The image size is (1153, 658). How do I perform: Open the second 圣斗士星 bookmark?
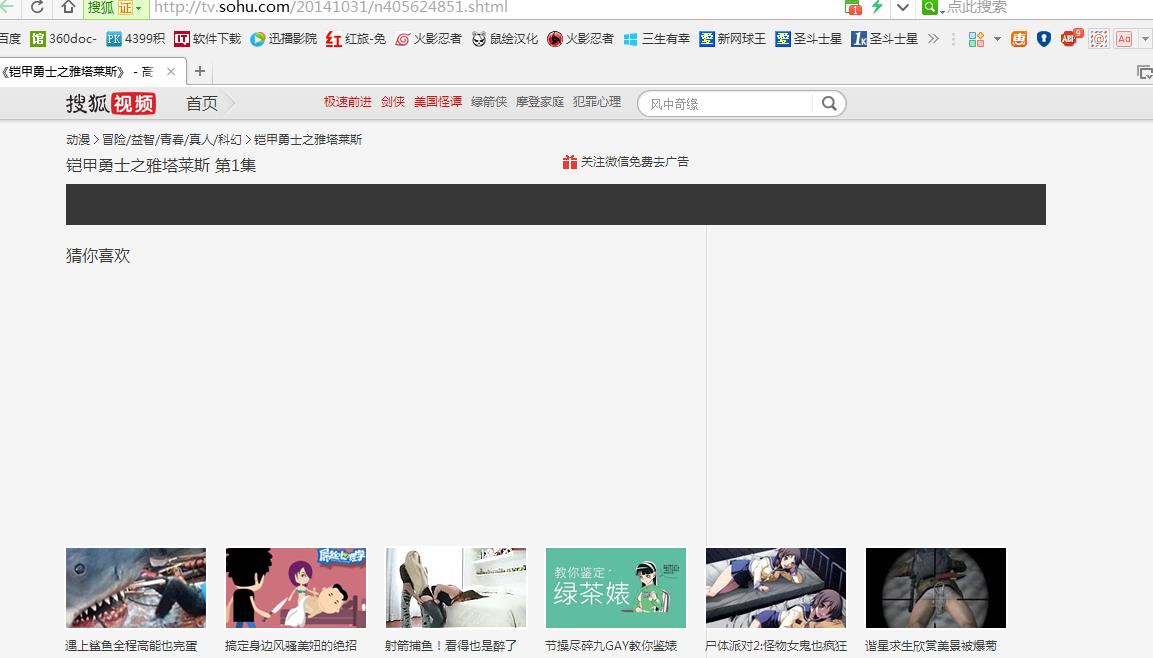(x=884, y=38)
